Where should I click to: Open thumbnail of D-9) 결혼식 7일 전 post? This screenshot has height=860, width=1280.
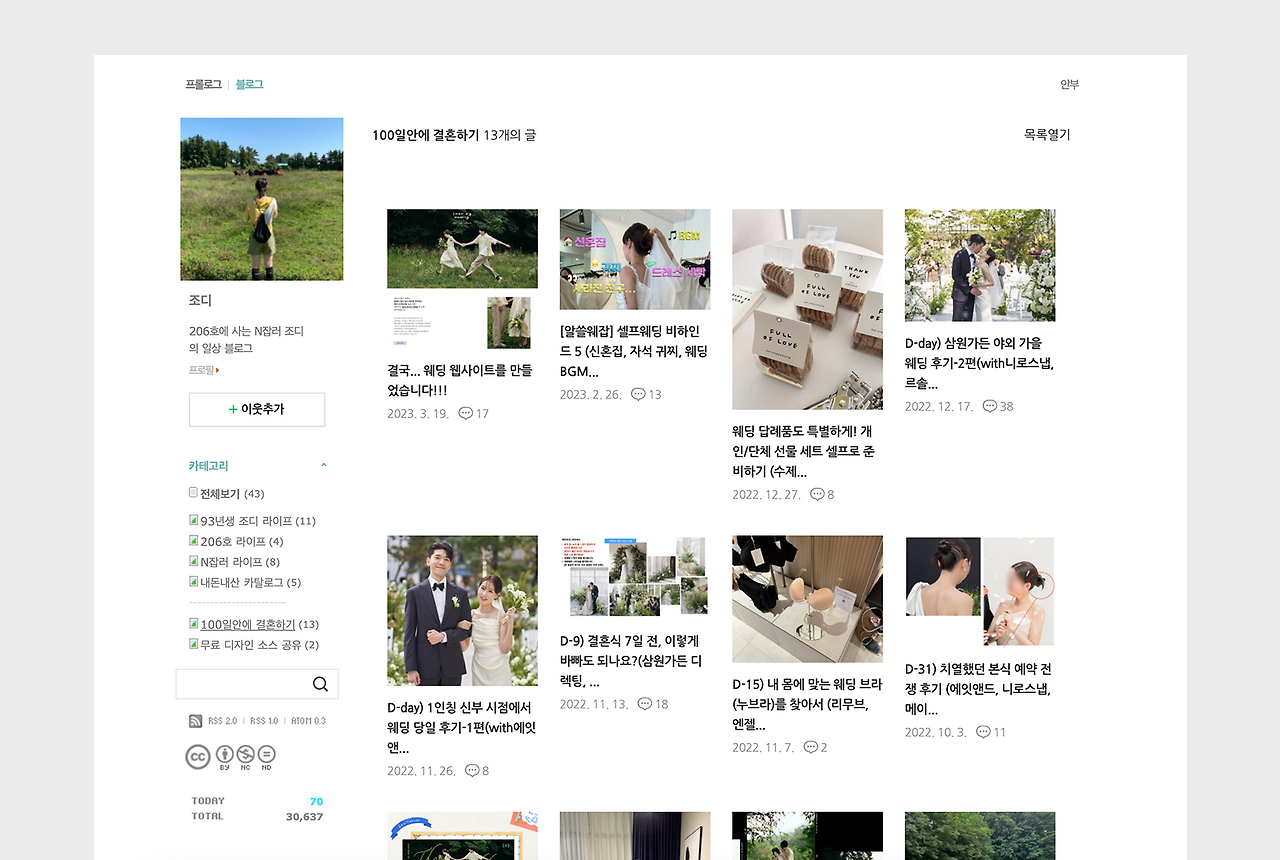tap(635, 577)
